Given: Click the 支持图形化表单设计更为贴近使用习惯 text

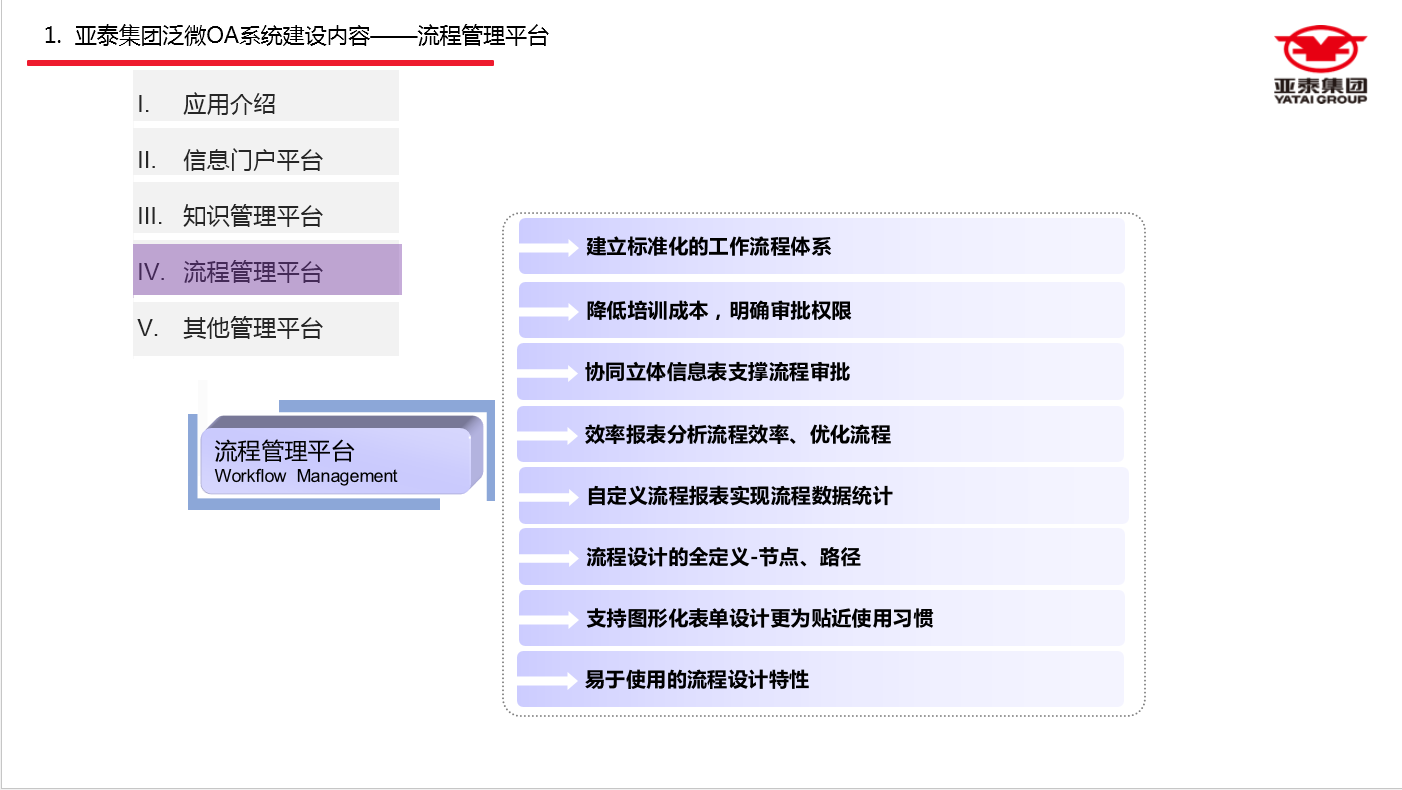Looking at the screenshot, I should point(759,619).
